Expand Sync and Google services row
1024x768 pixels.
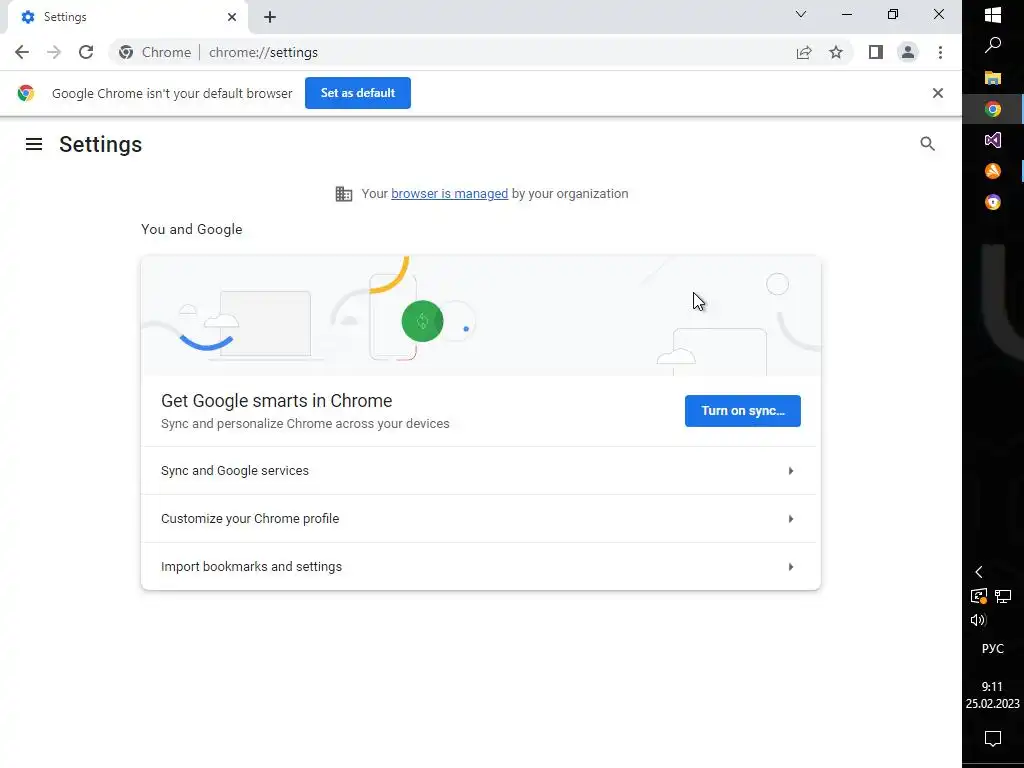pos(478,471)
